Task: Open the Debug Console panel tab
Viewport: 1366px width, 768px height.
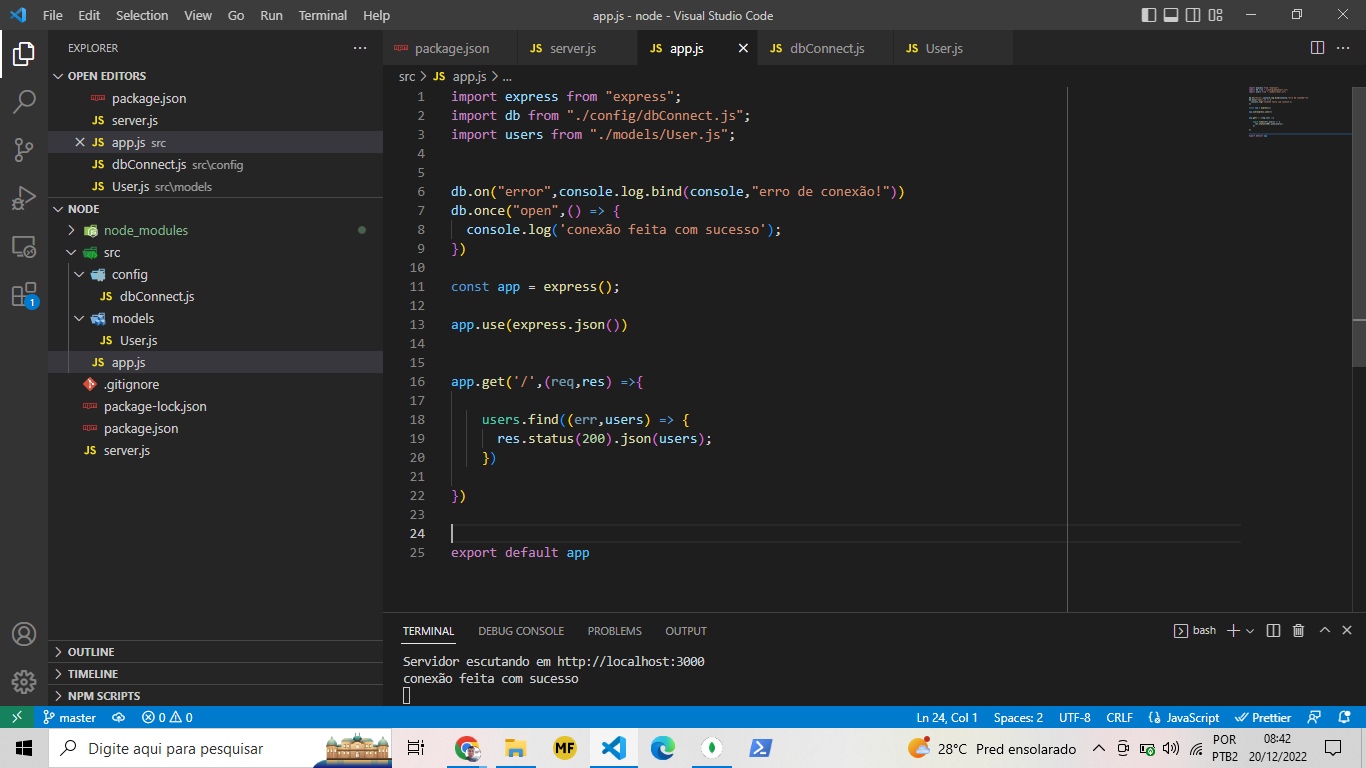Action: click(x=521, y=631)
